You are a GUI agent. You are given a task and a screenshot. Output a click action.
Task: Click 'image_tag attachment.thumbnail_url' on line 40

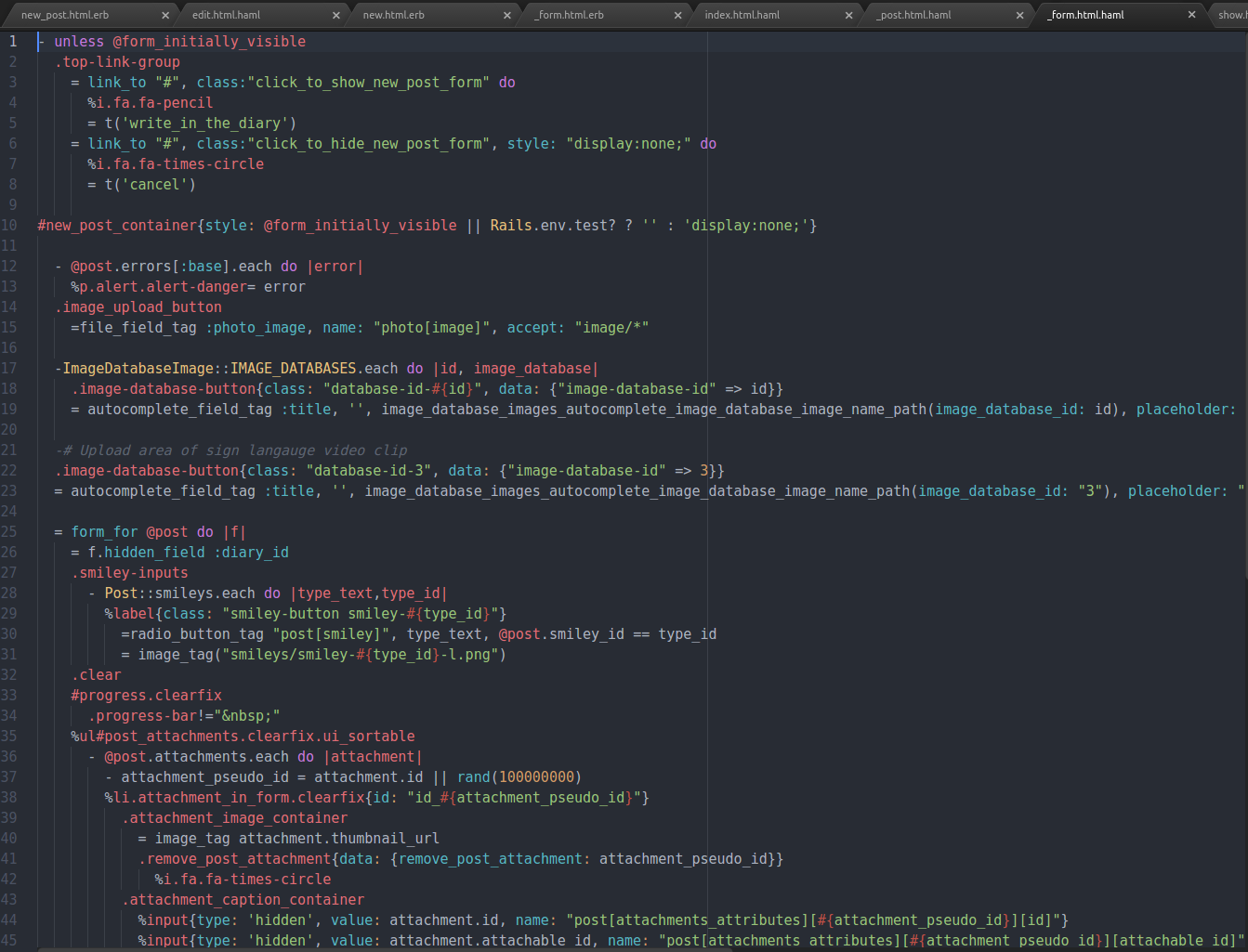pos(297,839)
